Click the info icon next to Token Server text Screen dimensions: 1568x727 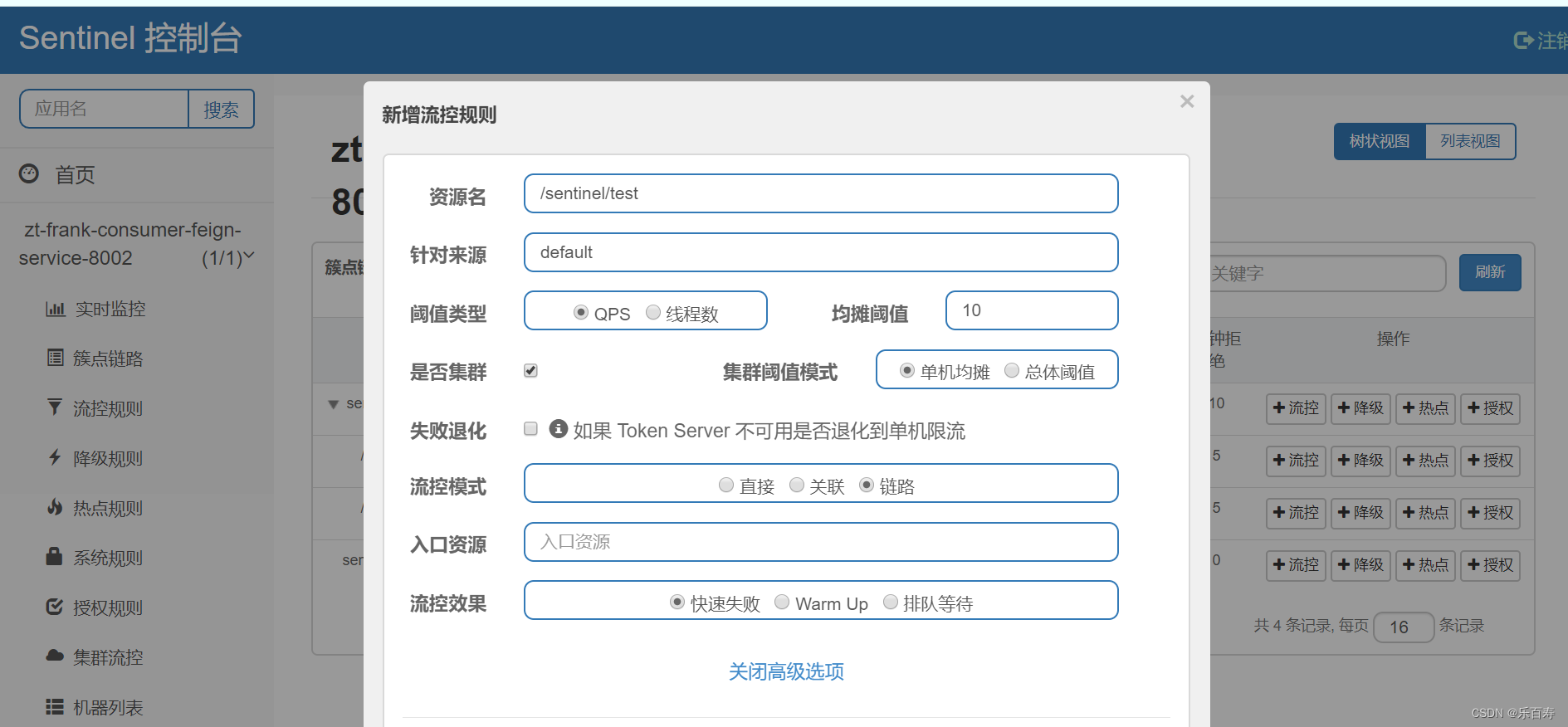click(559, 428)
